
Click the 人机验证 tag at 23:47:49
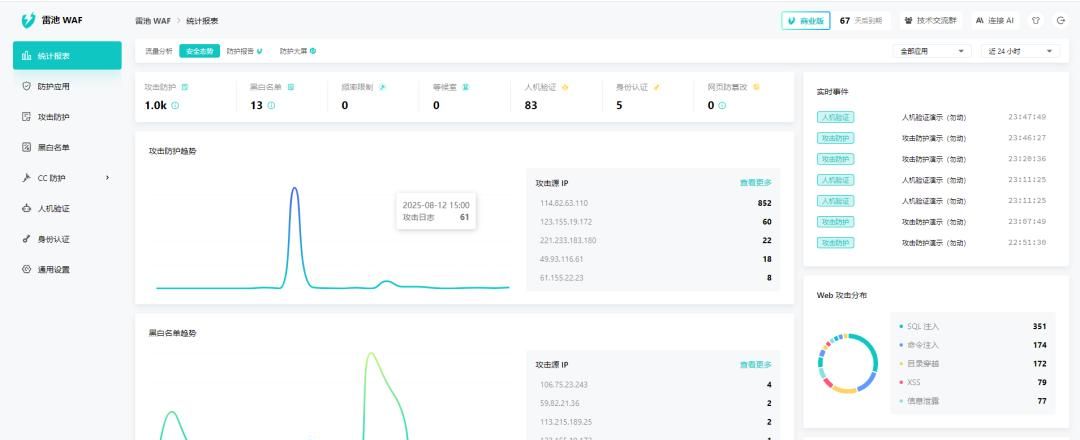(x=835, y=118)
